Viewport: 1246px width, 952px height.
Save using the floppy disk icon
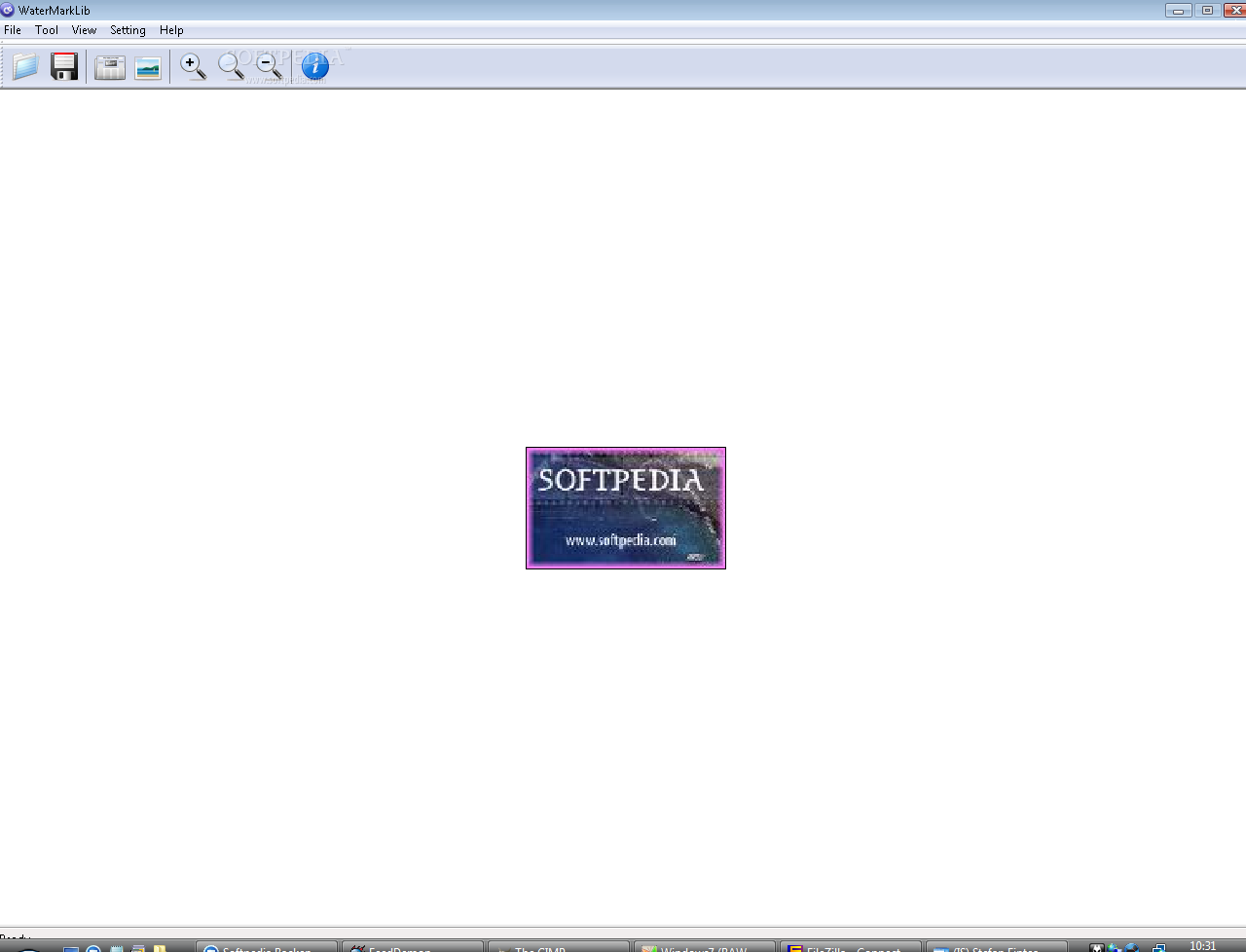coord(64,66)
